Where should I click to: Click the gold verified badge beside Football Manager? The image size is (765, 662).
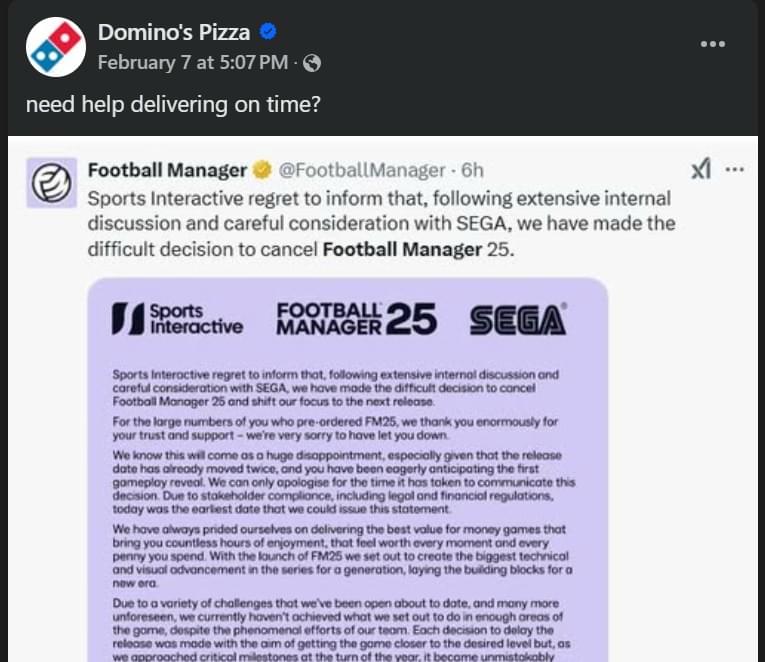[262, 170]
